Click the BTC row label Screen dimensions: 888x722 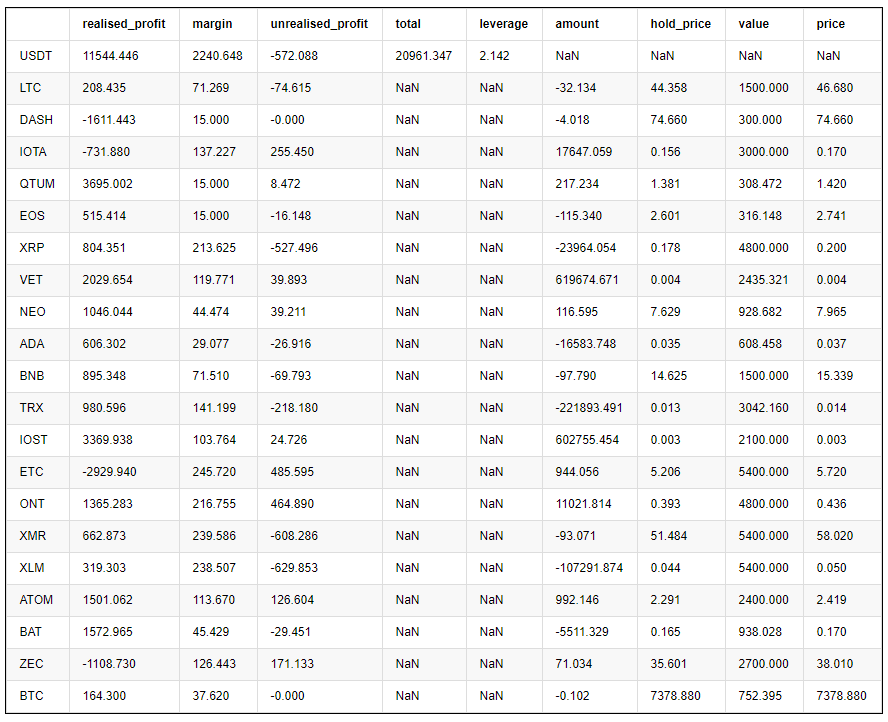[33, 696]
